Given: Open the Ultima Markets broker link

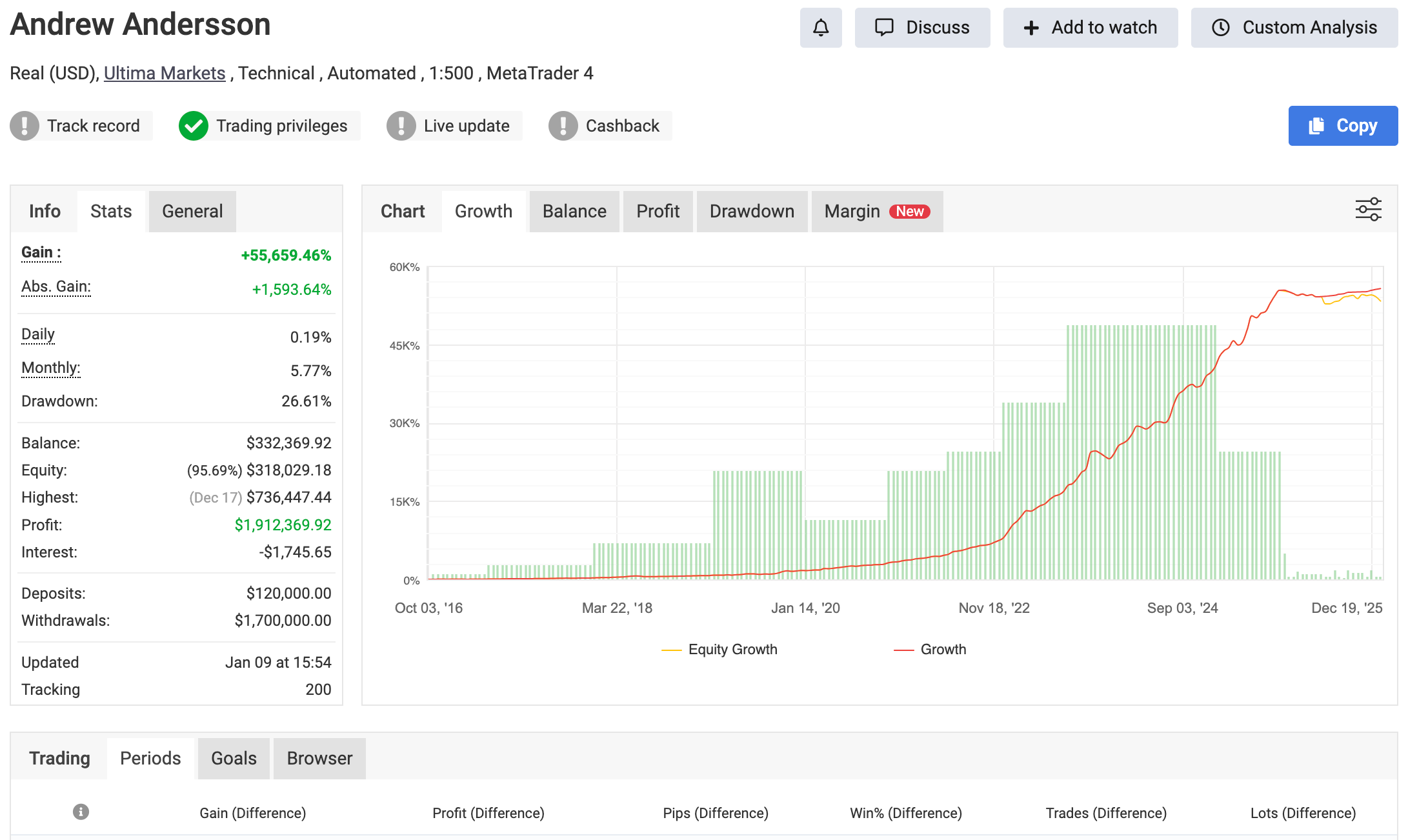Looking at the screenshot, I should pos(165,74).
